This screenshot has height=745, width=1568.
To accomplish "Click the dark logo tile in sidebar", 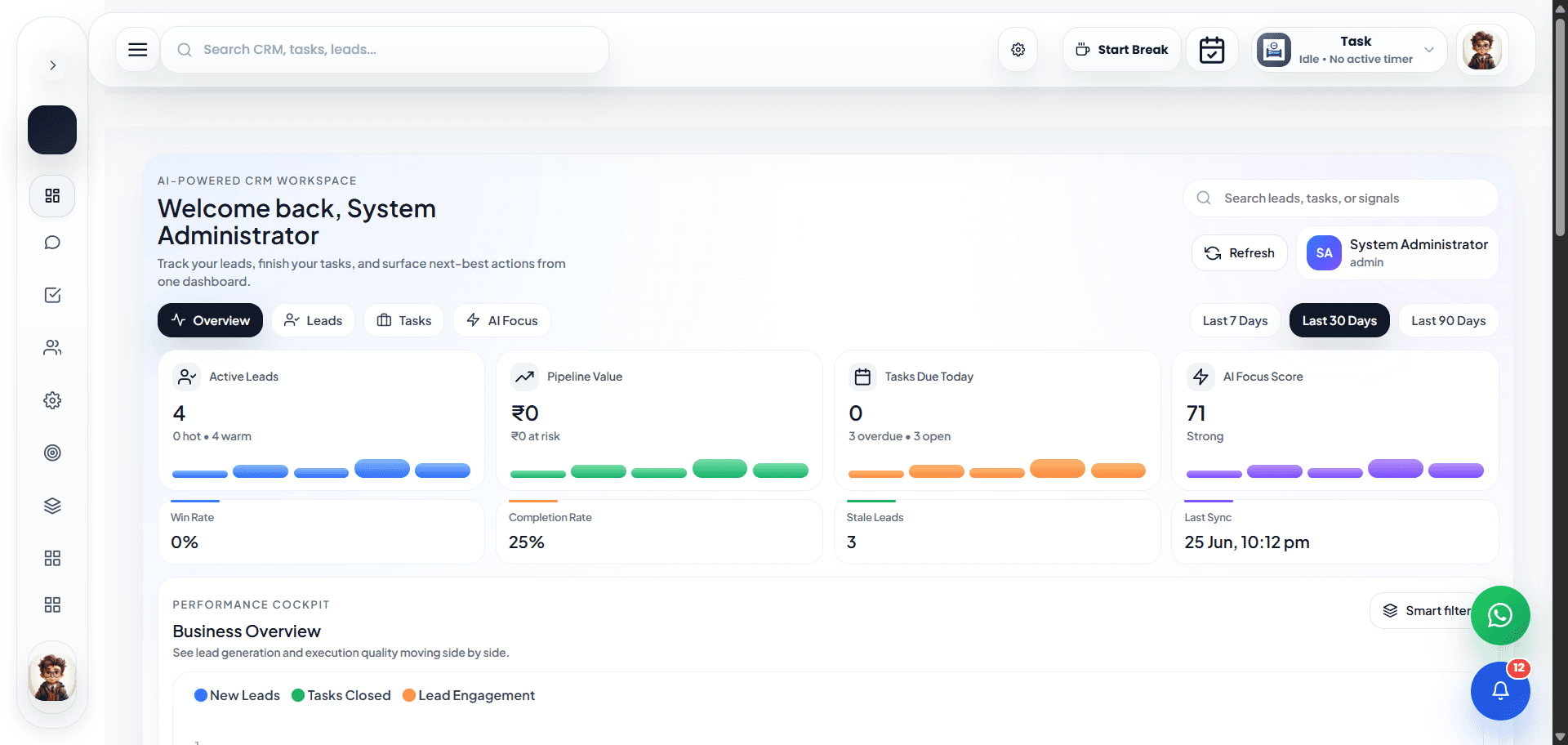I will (x=52, y=130).
